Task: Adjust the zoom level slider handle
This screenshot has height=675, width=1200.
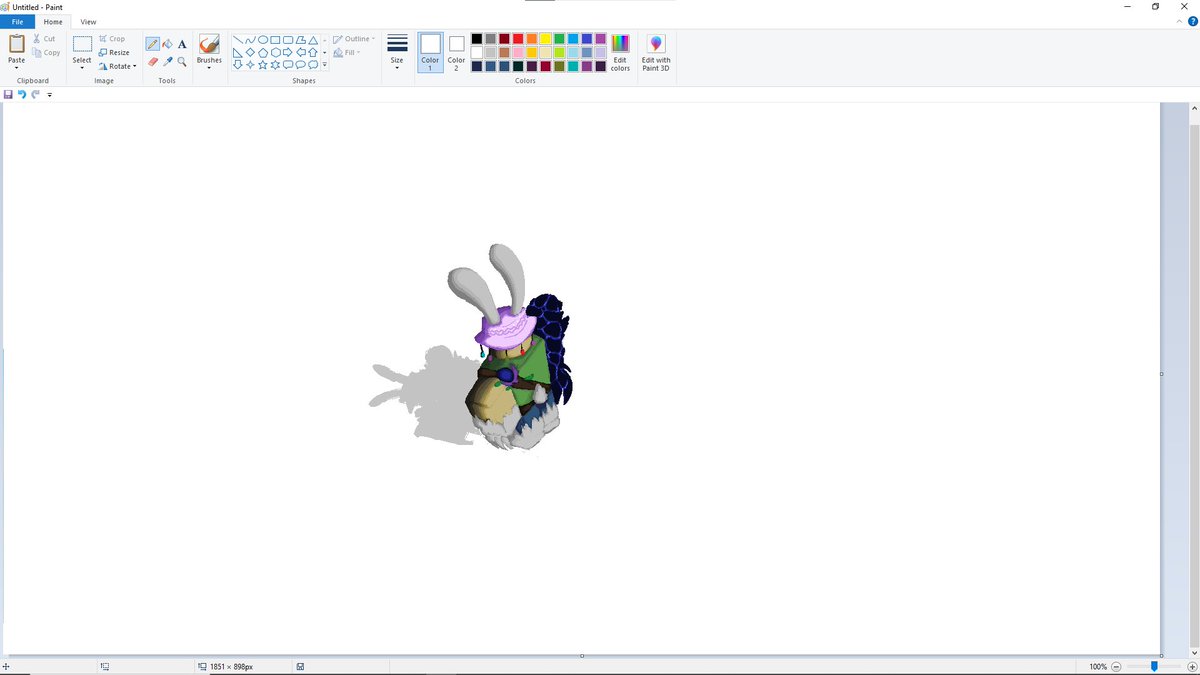Action: coord(1154,666)
